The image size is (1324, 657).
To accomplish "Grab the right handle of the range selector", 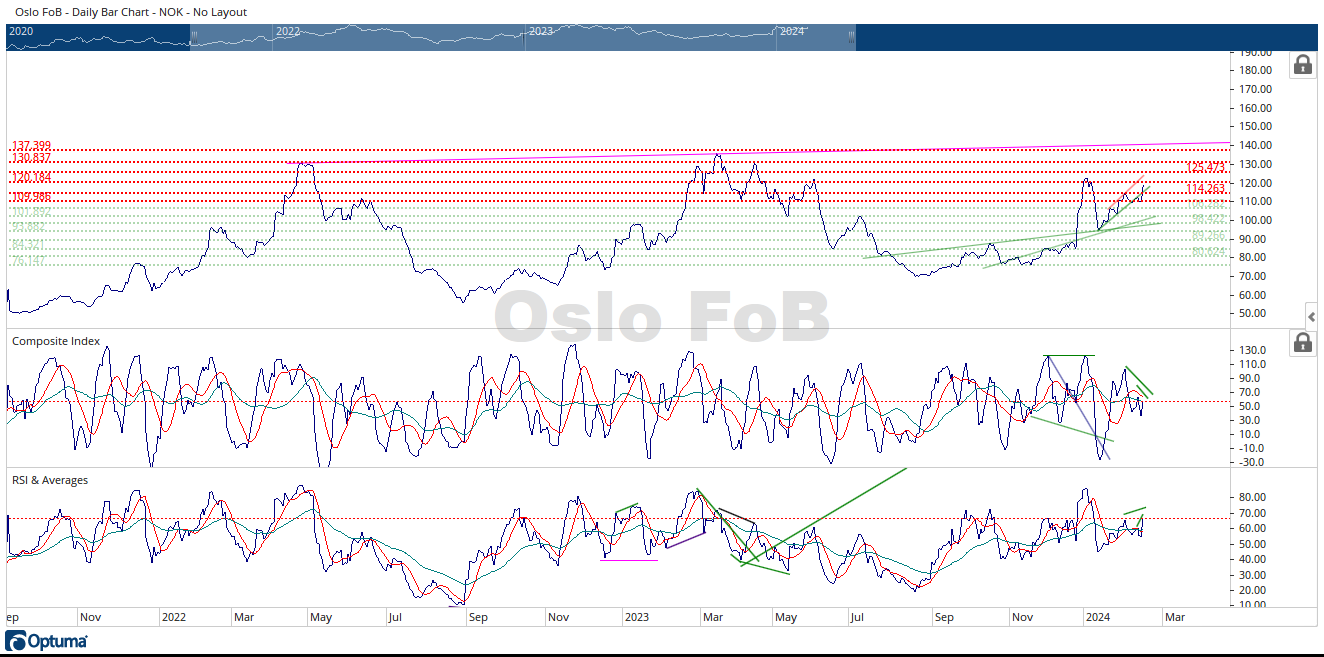I will [851, 35].
